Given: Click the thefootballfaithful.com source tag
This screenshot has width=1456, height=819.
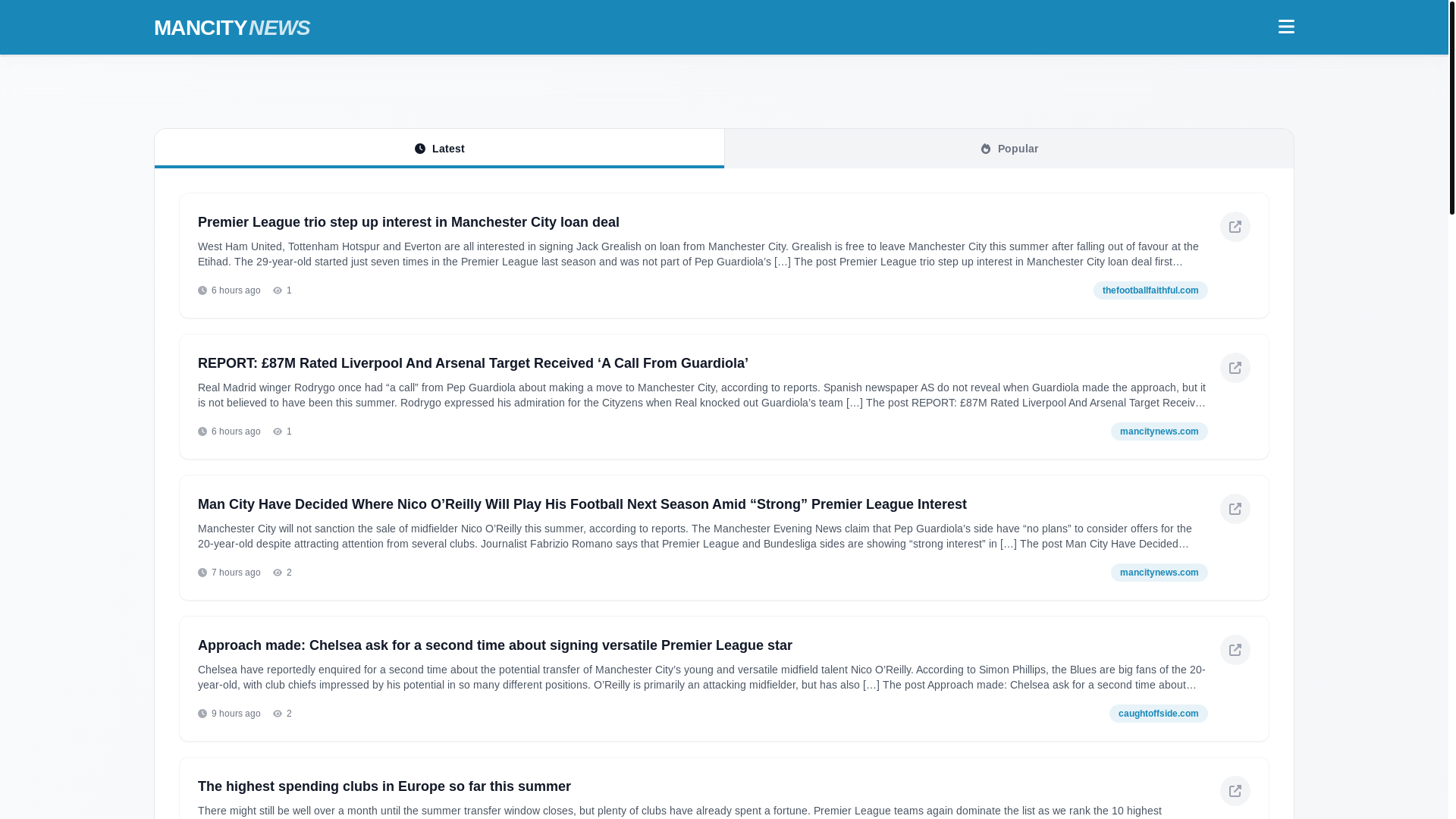Looking at the screenshot, I should (1150, 290).
